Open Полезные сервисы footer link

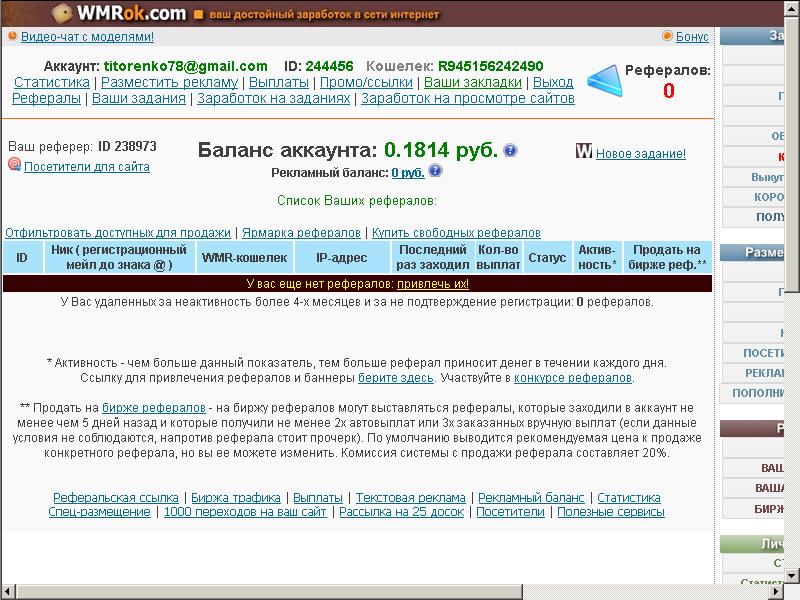click(611, 512)
